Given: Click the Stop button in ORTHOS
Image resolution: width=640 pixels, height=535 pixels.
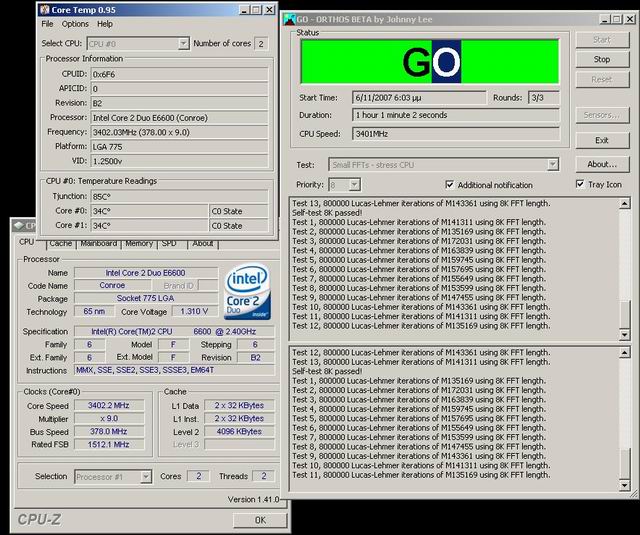Looking at the screenshot, I should click(x=602, y=60).
